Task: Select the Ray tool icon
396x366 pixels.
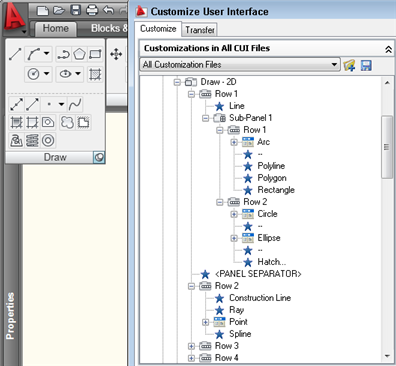Action: tap(32, 105)
